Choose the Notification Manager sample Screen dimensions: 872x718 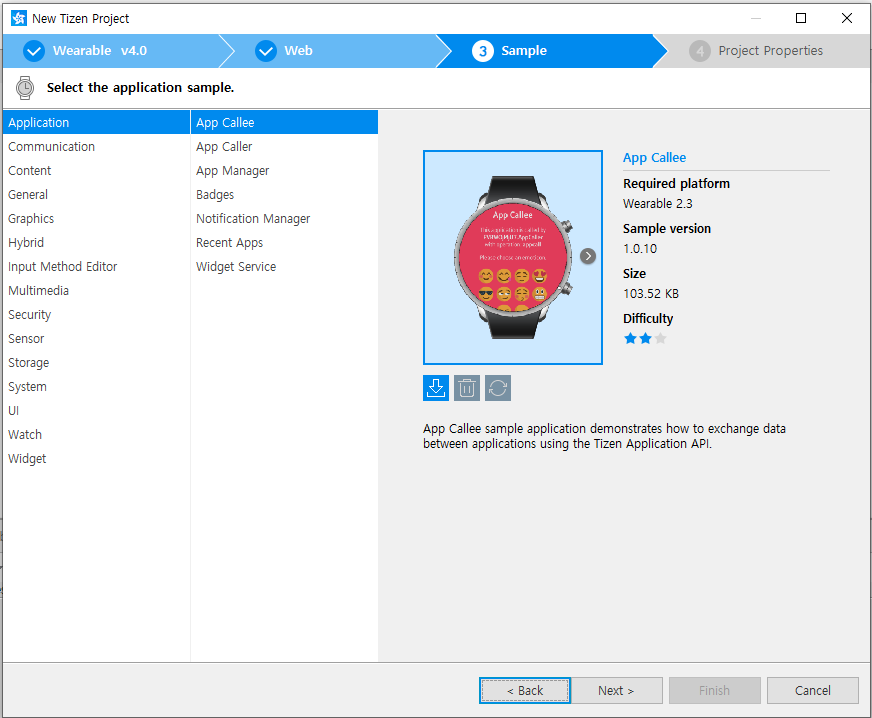[x=284, y=219]
